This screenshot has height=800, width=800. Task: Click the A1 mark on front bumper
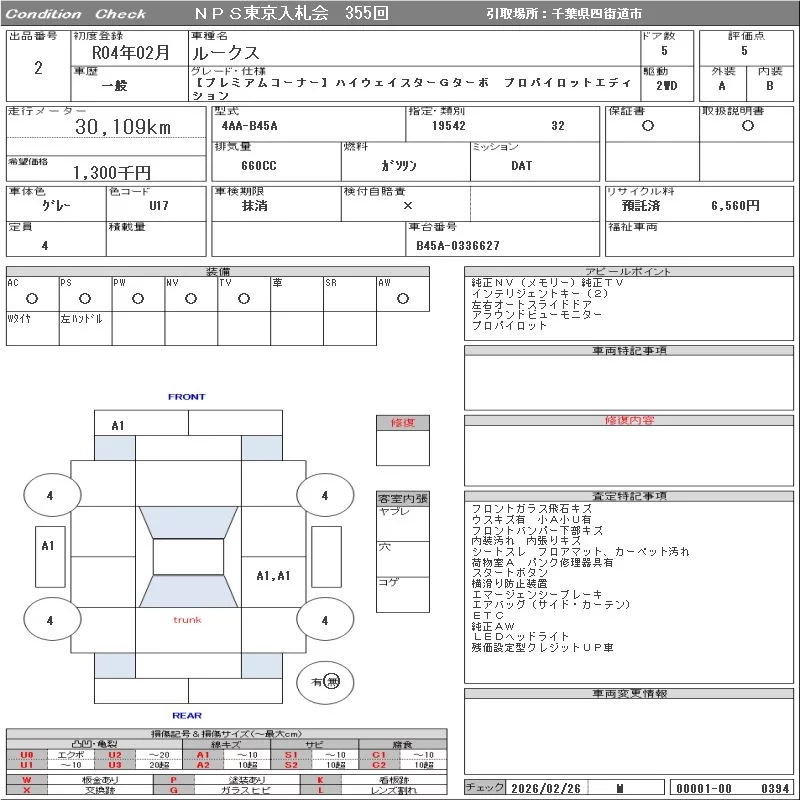[x=118, y=426]
